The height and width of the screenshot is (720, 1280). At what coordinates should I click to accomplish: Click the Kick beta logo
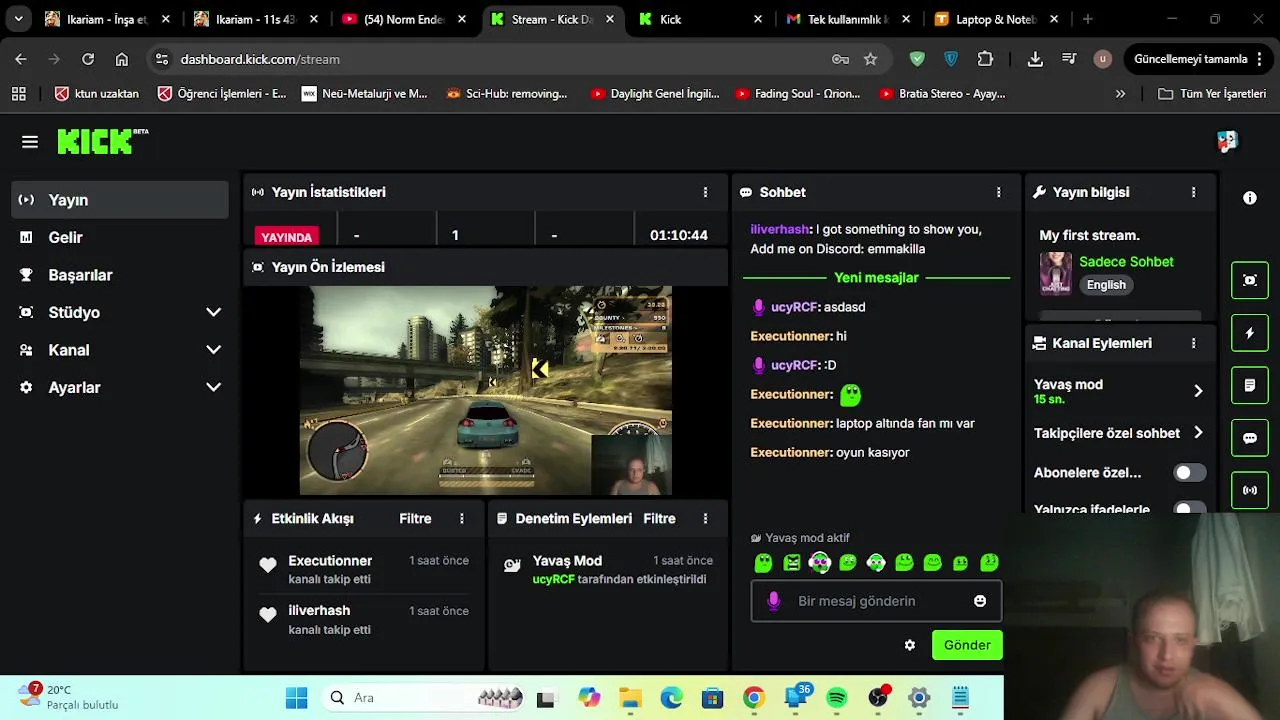pyautogui.click(x=102, y=141)
